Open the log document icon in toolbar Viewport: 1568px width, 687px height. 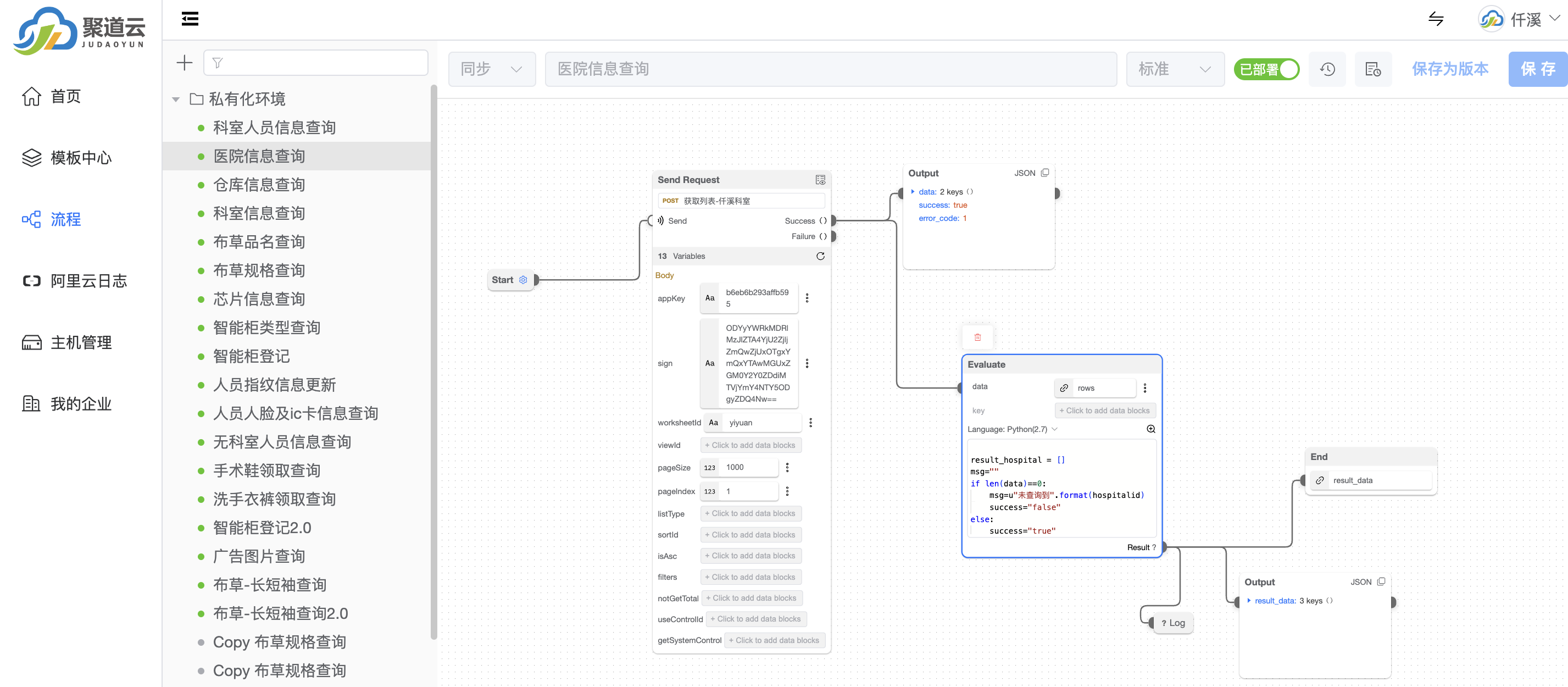[1372, 69]
